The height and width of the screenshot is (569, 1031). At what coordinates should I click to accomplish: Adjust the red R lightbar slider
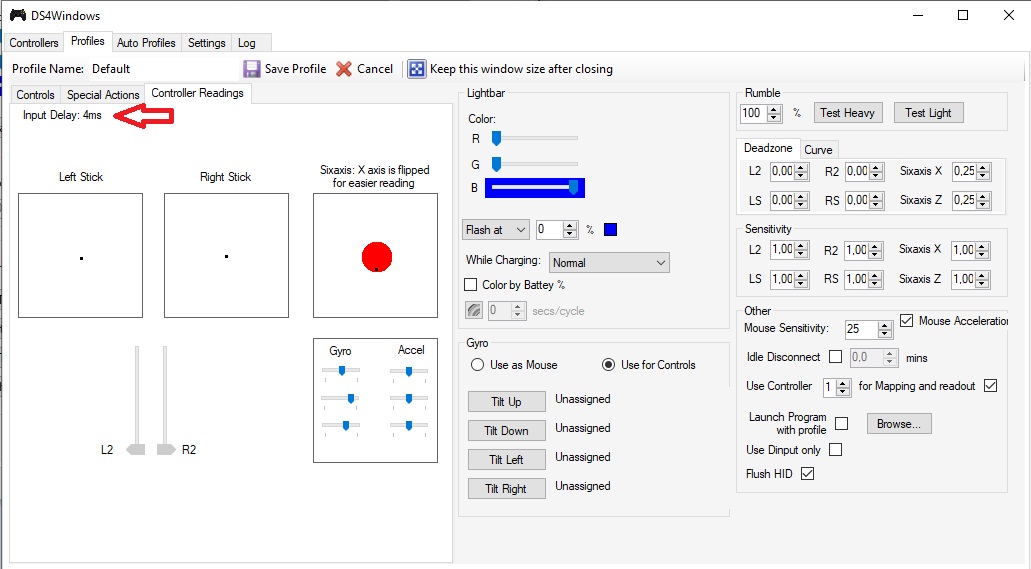[x=535, y=138]
